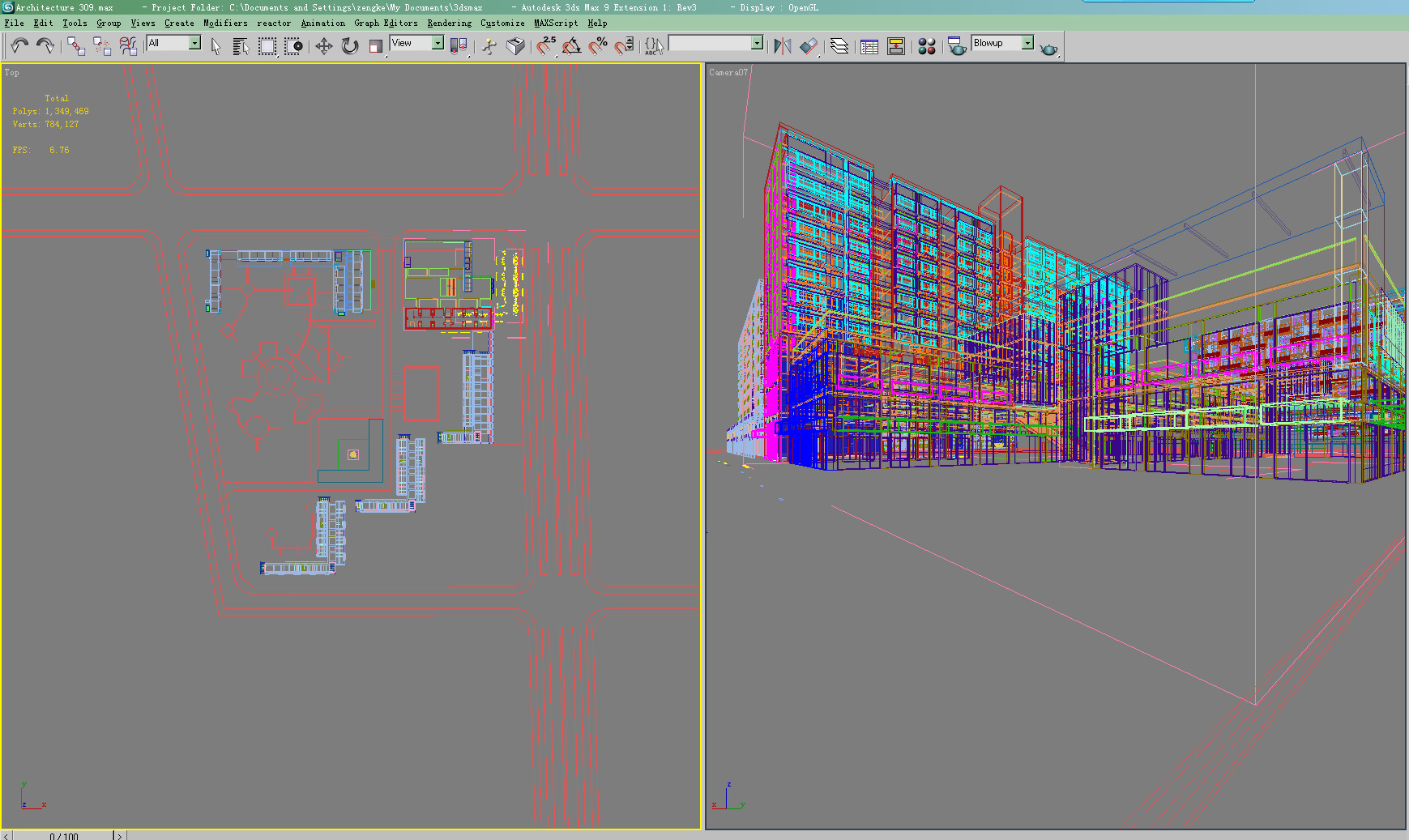Click the time slider left arrow
Image resolution: width=1409 pixels, height=840 pixels.
point(6,836)
